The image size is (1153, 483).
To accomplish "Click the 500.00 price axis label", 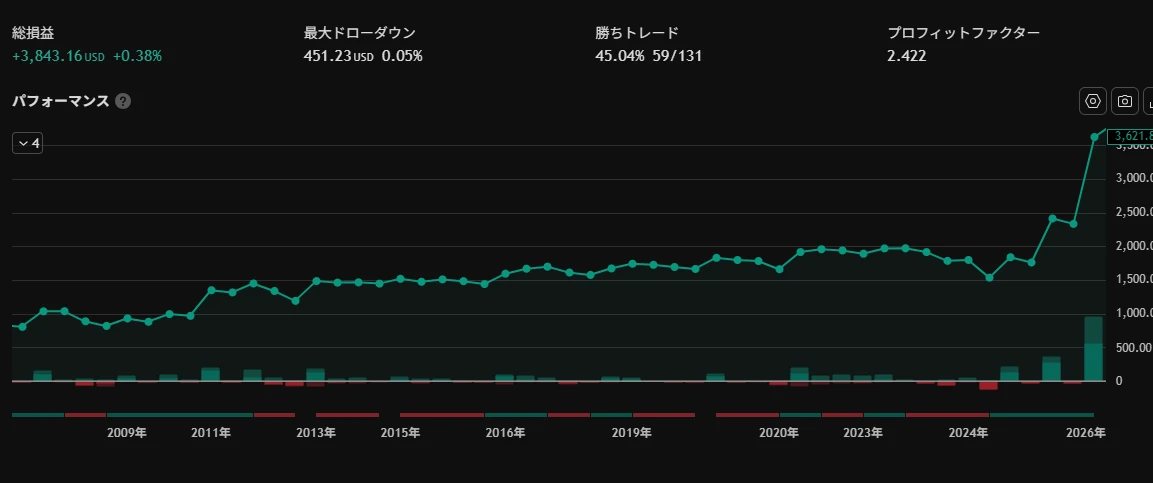I will tap(1134, 347).
